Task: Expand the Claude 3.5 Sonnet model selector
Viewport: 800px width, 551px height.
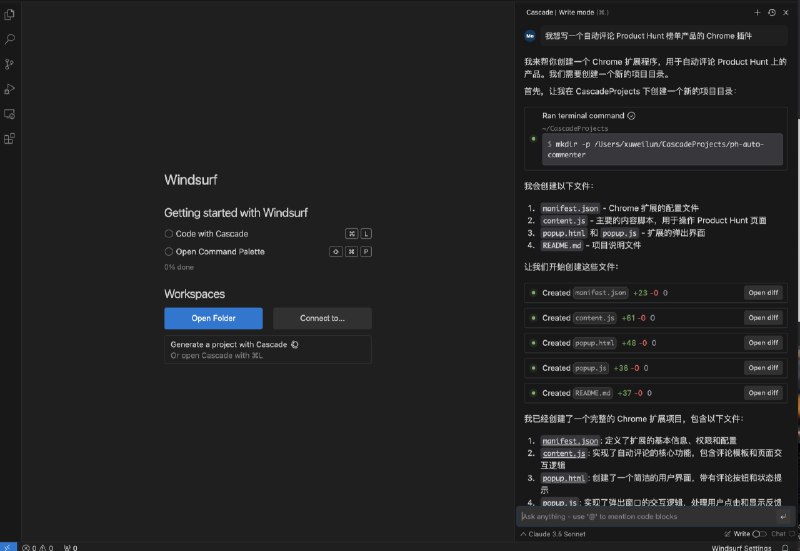Action: coord(553,534)
